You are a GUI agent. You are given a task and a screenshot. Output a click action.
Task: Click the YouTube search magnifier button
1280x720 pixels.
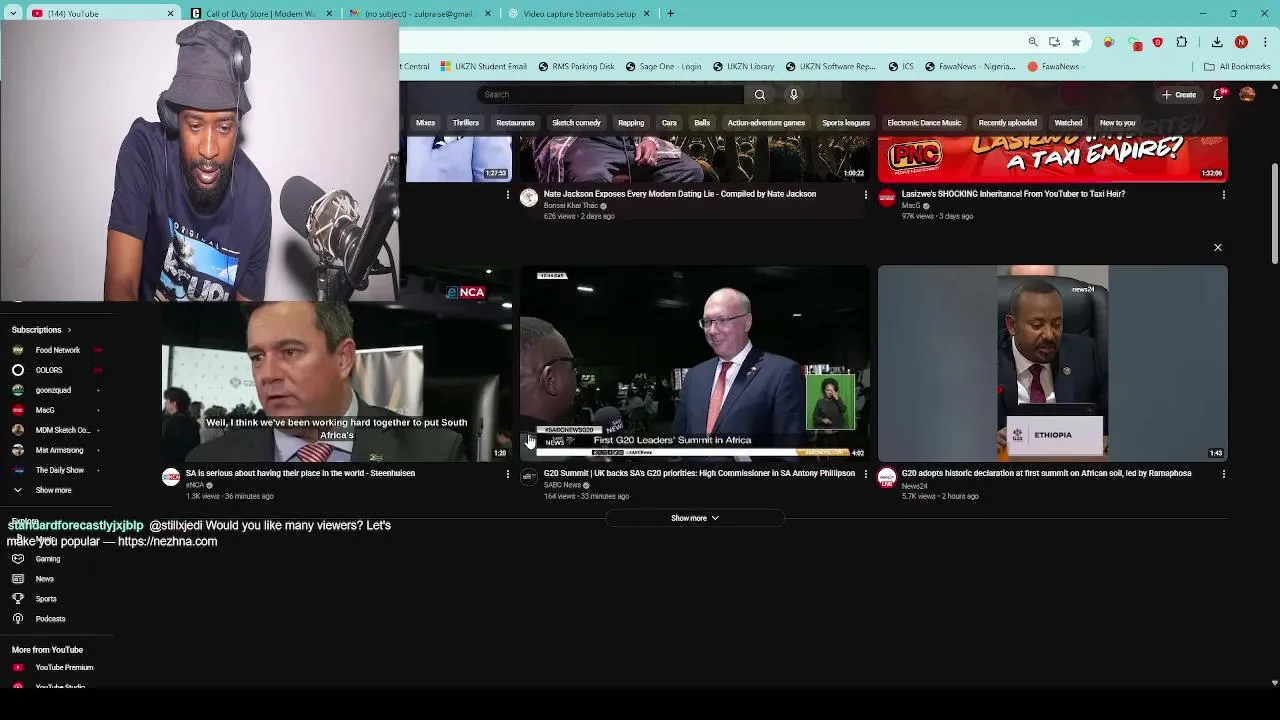click(x=760, y=95)
